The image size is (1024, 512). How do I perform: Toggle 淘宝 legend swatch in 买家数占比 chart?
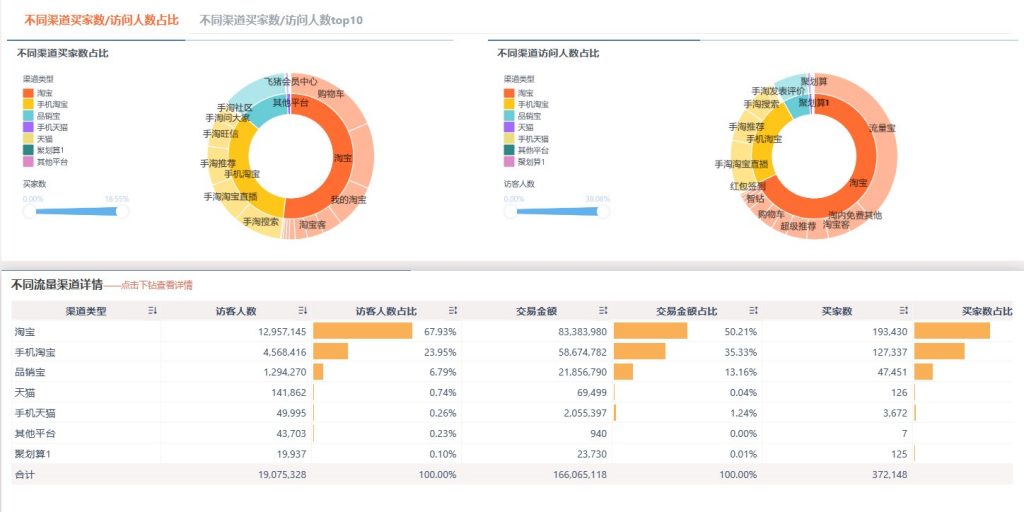(28, 93)
